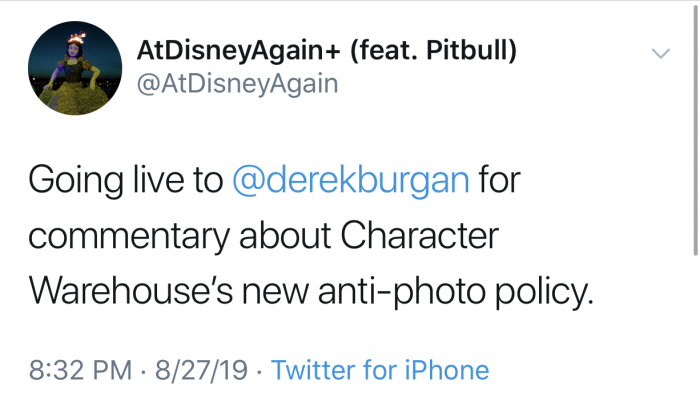The height and width of the screenshot is (404, 700).
Task: Click the "(feat. Pitbull)" part of name
Action: pos(433,50)
